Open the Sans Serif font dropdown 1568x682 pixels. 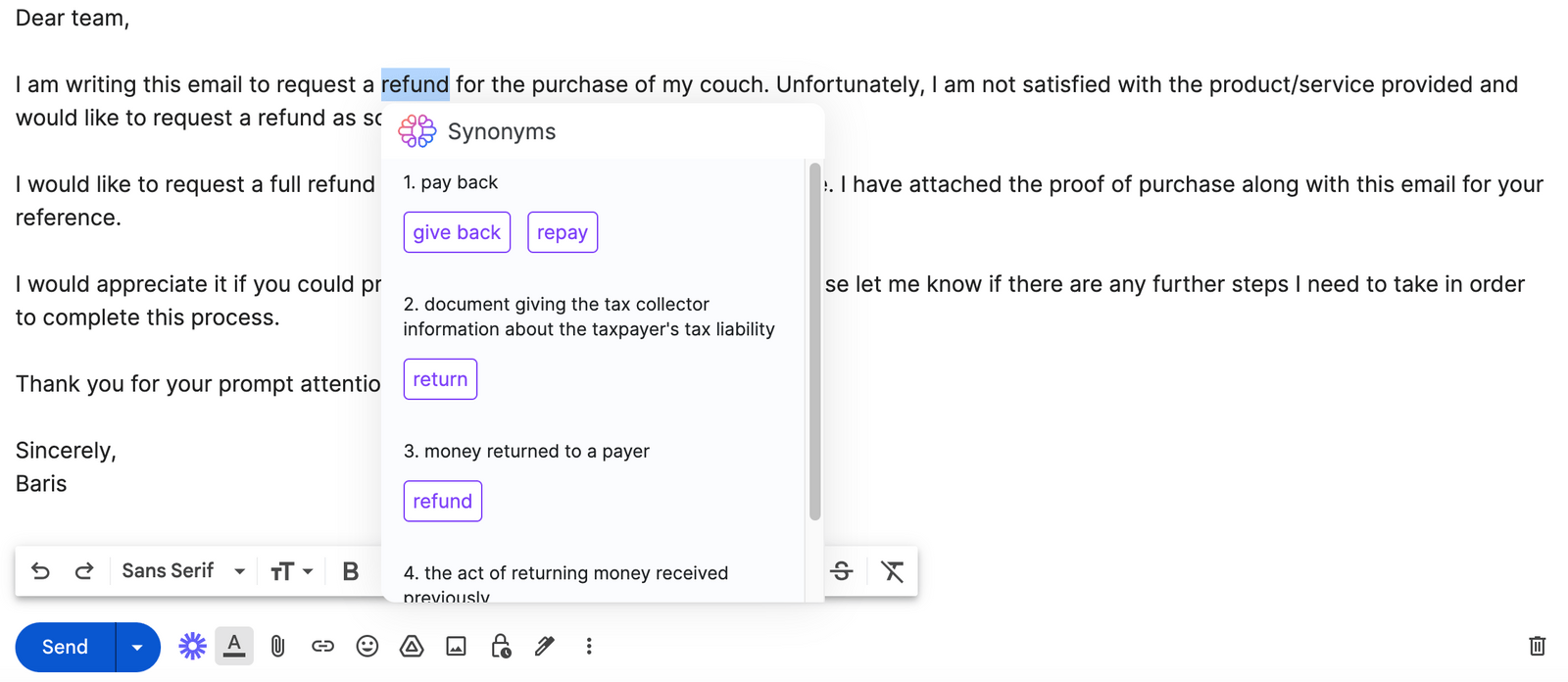pos(181,570)
